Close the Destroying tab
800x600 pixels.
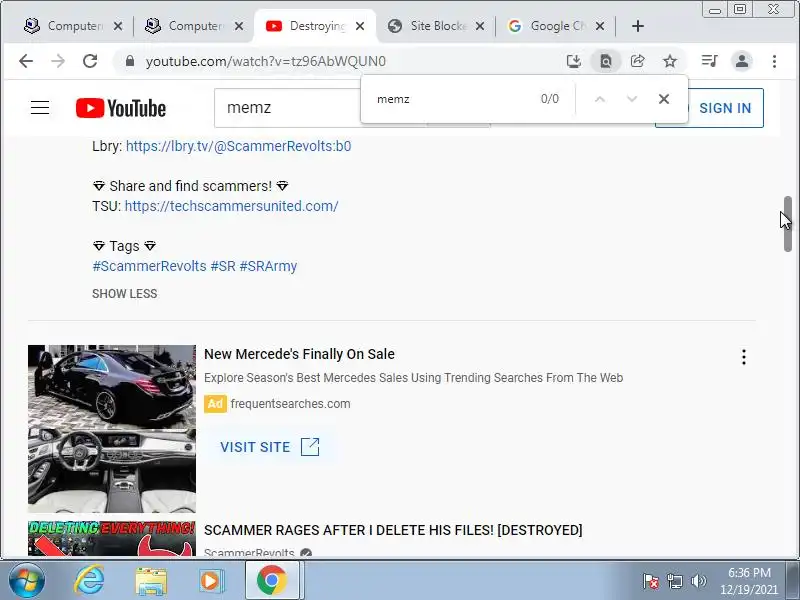tap(360, 26)
